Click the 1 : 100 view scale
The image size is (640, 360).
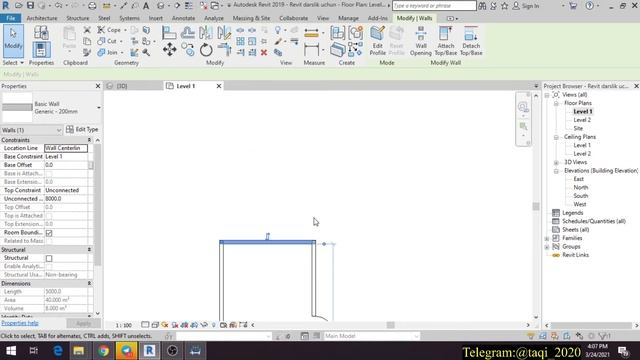point(123,325)
